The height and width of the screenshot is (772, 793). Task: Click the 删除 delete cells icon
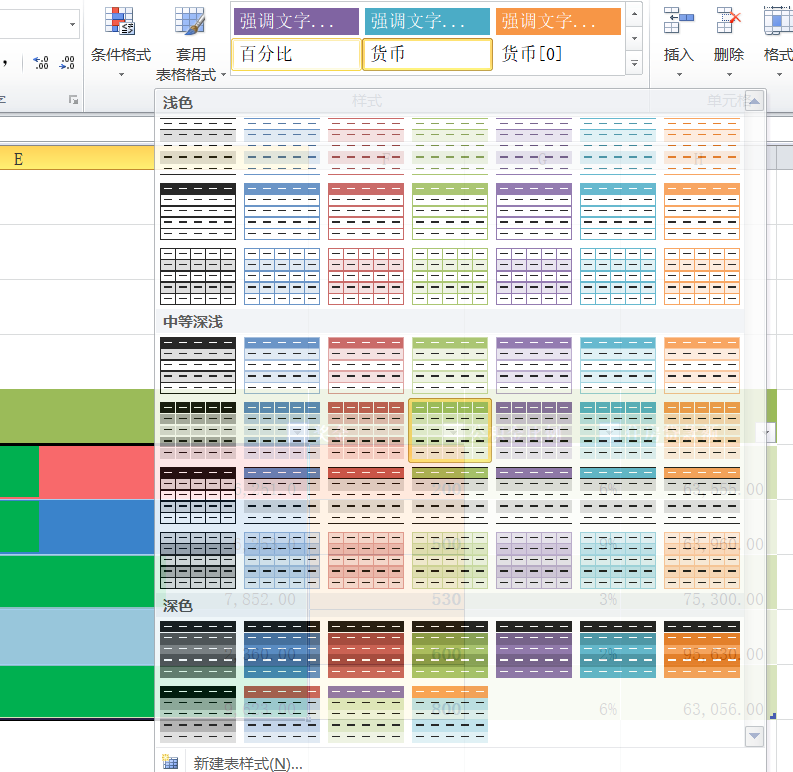click(729, 22)
